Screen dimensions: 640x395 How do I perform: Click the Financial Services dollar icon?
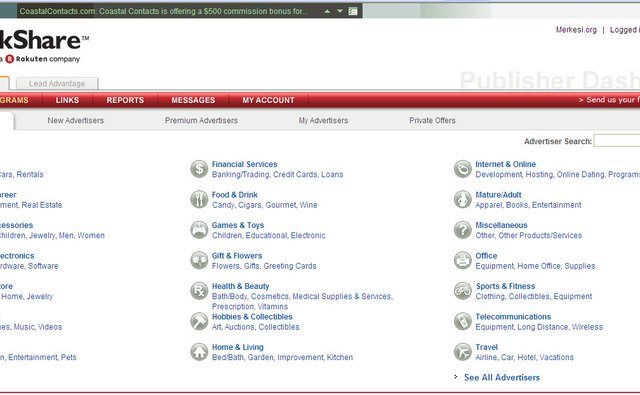click(x=199, y=169)
